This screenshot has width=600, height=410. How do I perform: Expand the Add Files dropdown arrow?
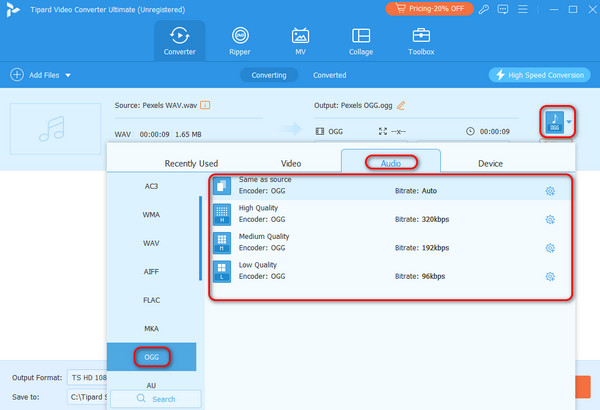(x=68, y=75)
